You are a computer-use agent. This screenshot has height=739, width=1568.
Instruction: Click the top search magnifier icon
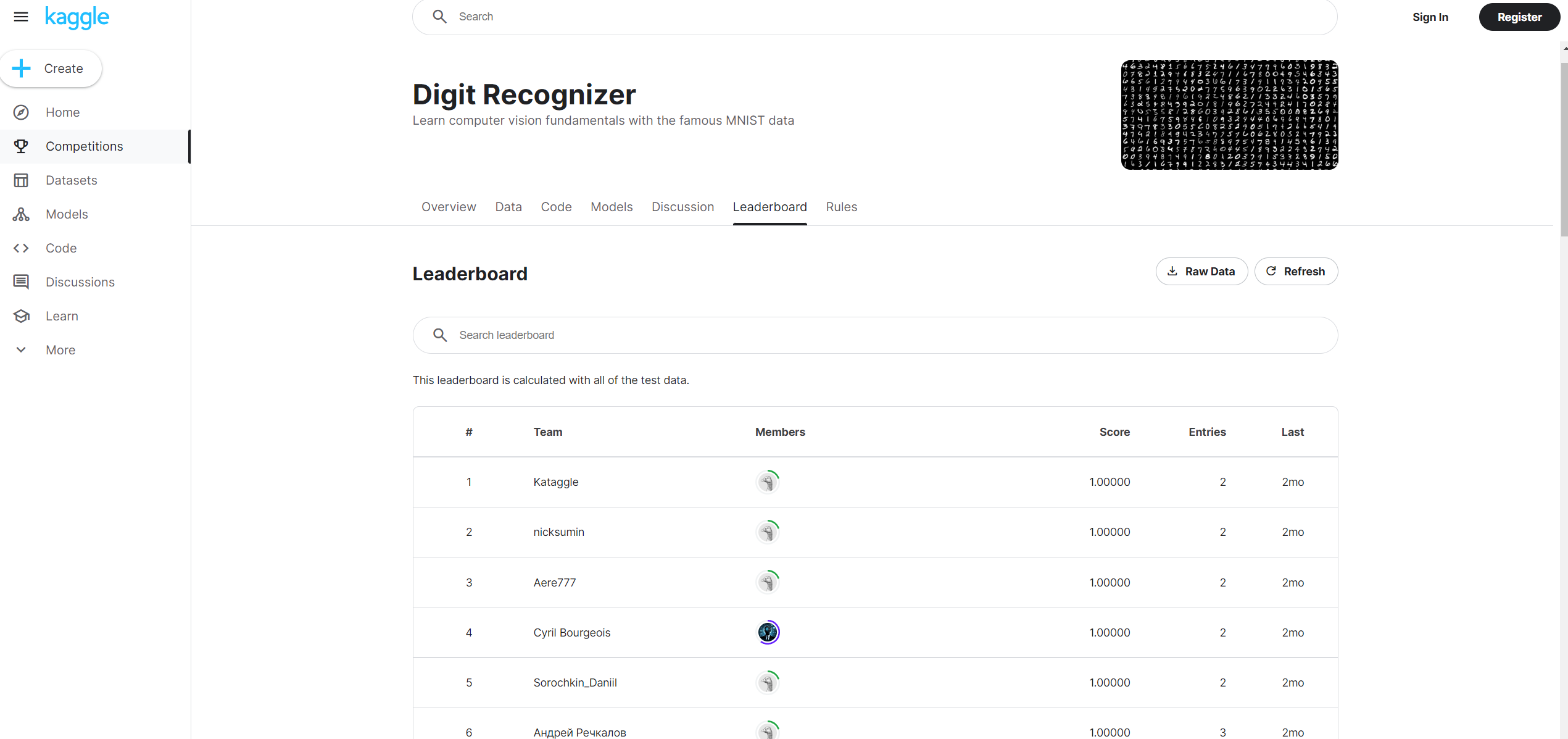tap(439, 17)
